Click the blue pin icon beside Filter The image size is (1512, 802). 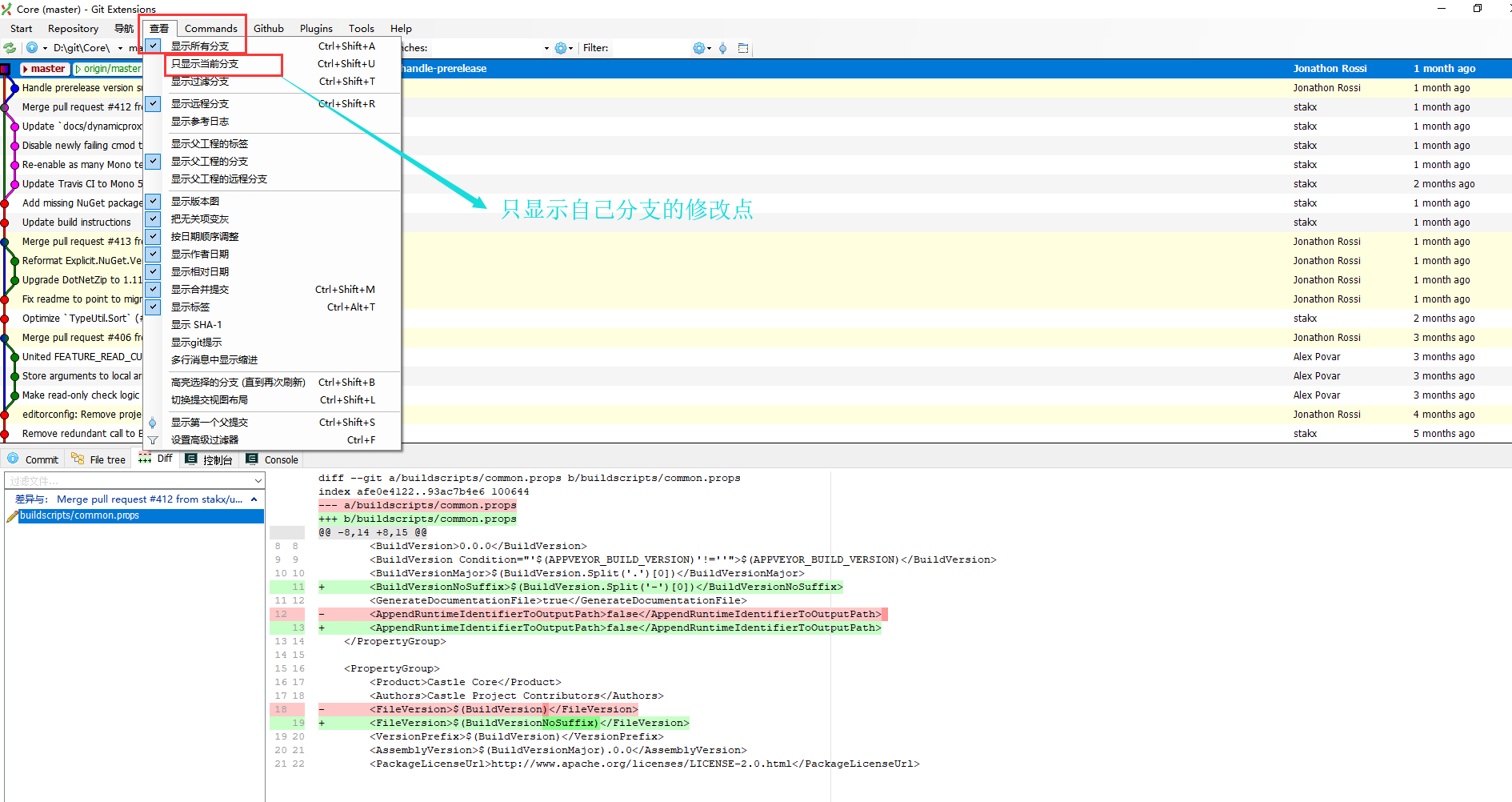pyautogui.click(x=723, y=48)
